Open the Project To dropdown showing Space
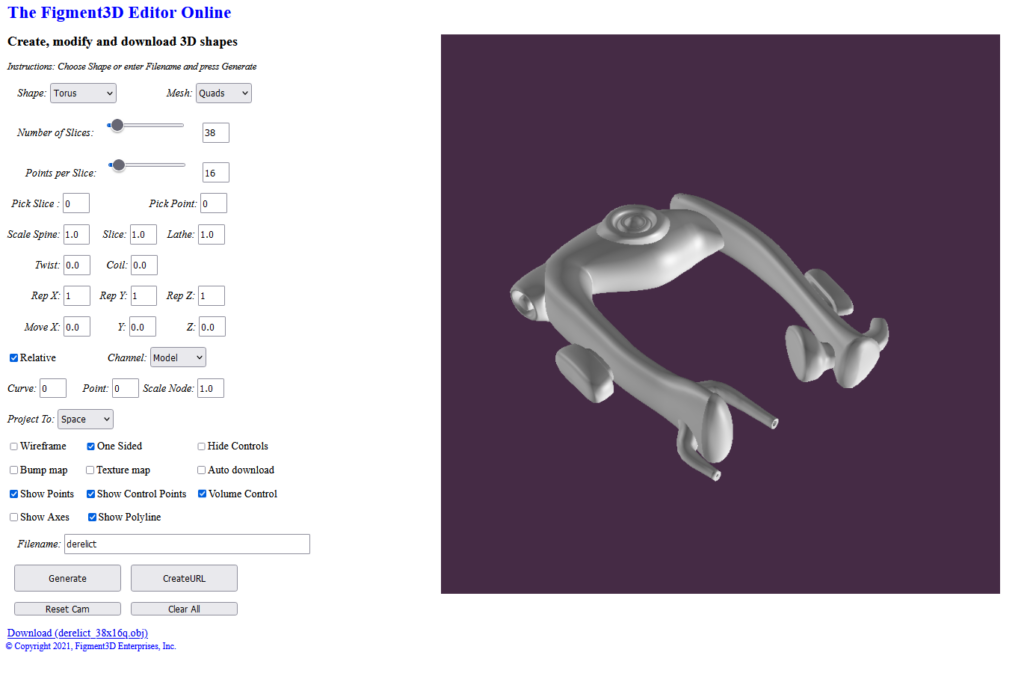Image resolution: width=1024 pixels, height=694 pixels. click(x=85, y=419)
